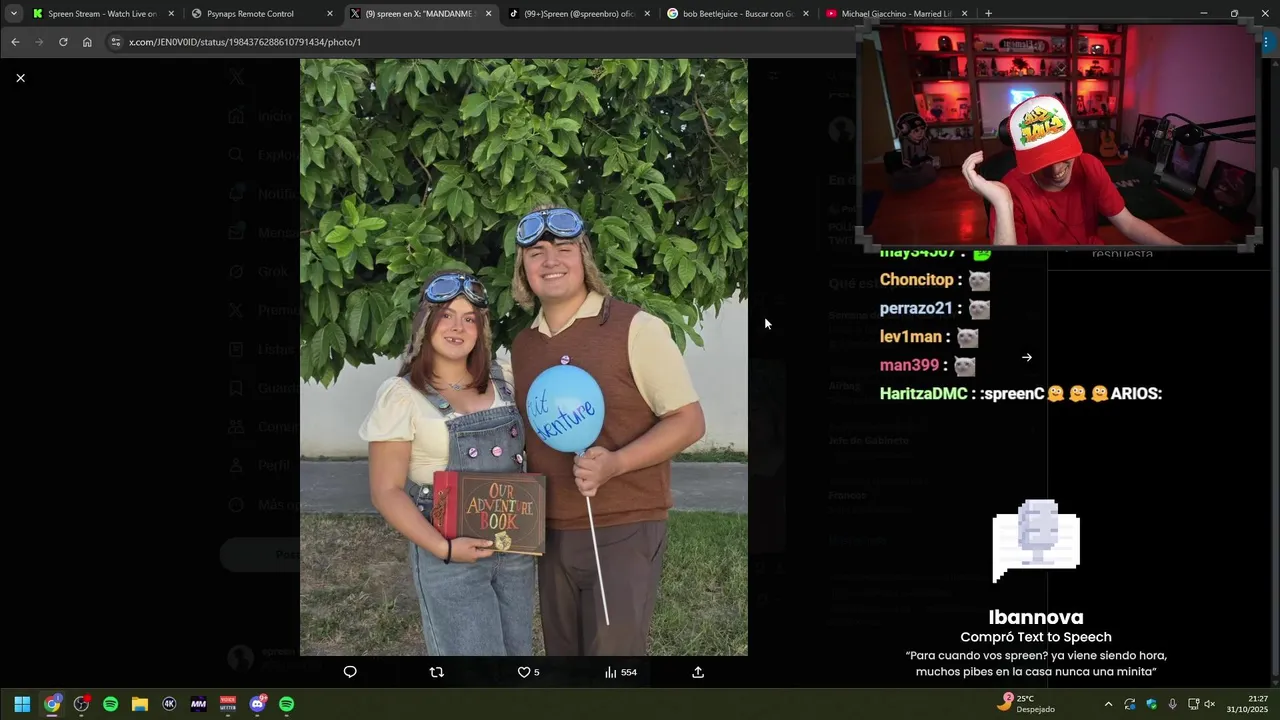Click the text-to-speech microphone graphic
Viewport: 1280px width, 720px height.
(x=1036, y=541)
